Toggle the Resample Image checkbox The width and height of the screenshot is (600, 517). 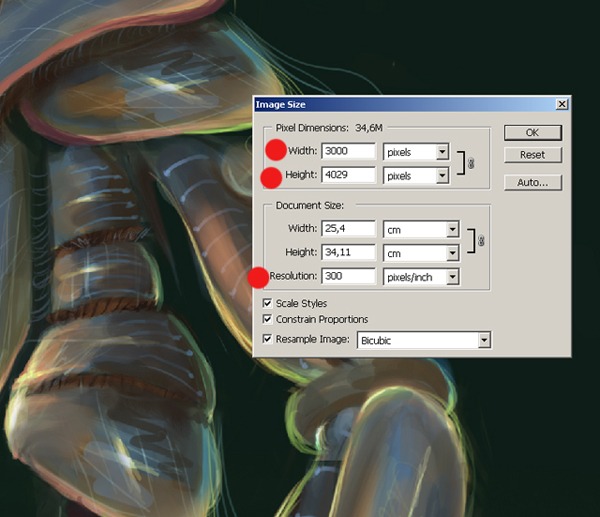point(267,339)
